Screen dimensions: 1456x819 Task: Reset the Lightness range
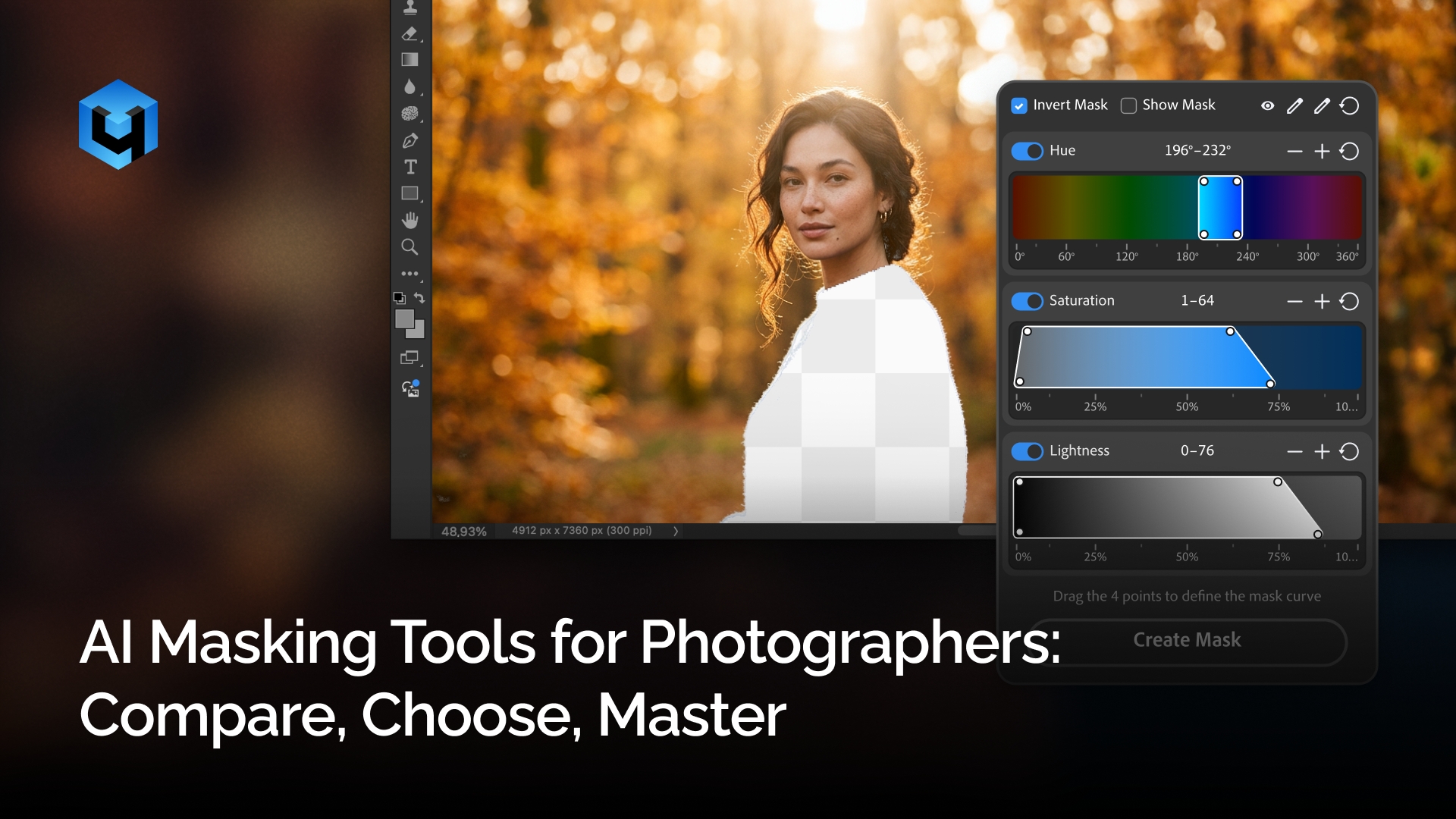click(1349, 451)
